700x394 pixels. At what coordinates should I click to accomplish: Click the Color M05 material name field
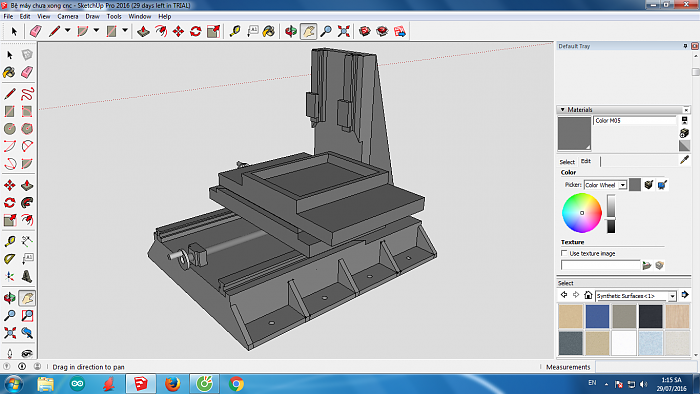635,120
